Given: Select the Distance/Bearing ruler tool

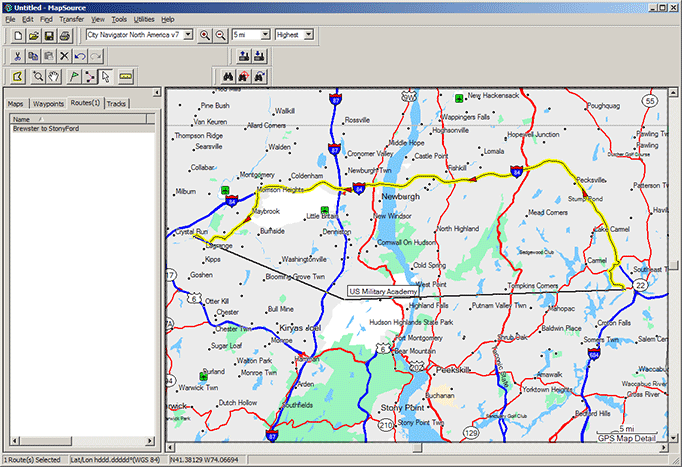Looking at the screenshot, I should click(x=126, y=77).
